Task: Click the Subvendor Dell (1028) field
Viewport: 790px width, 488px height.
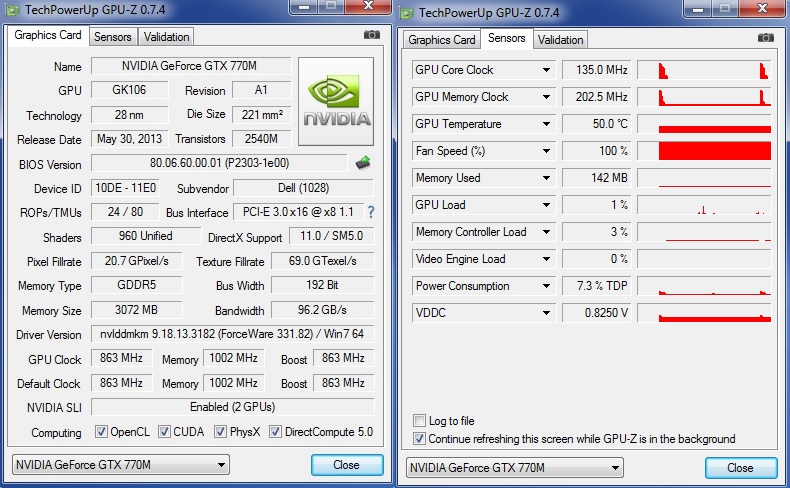Action: point(303,188)
